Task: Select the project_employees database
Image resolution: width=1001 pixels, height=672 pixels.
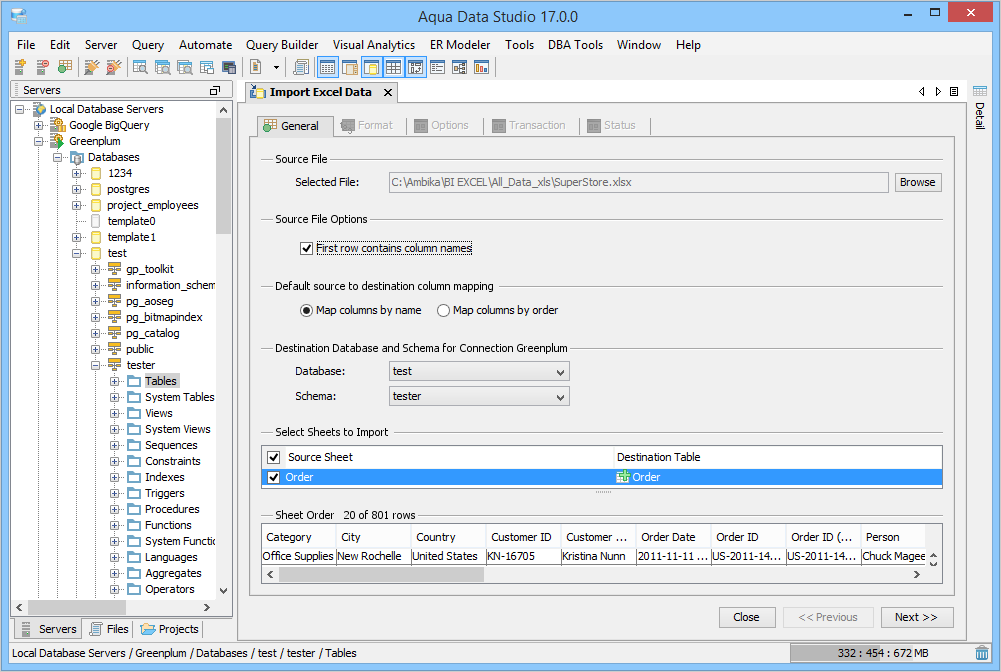Action: (x=153, y=205)
